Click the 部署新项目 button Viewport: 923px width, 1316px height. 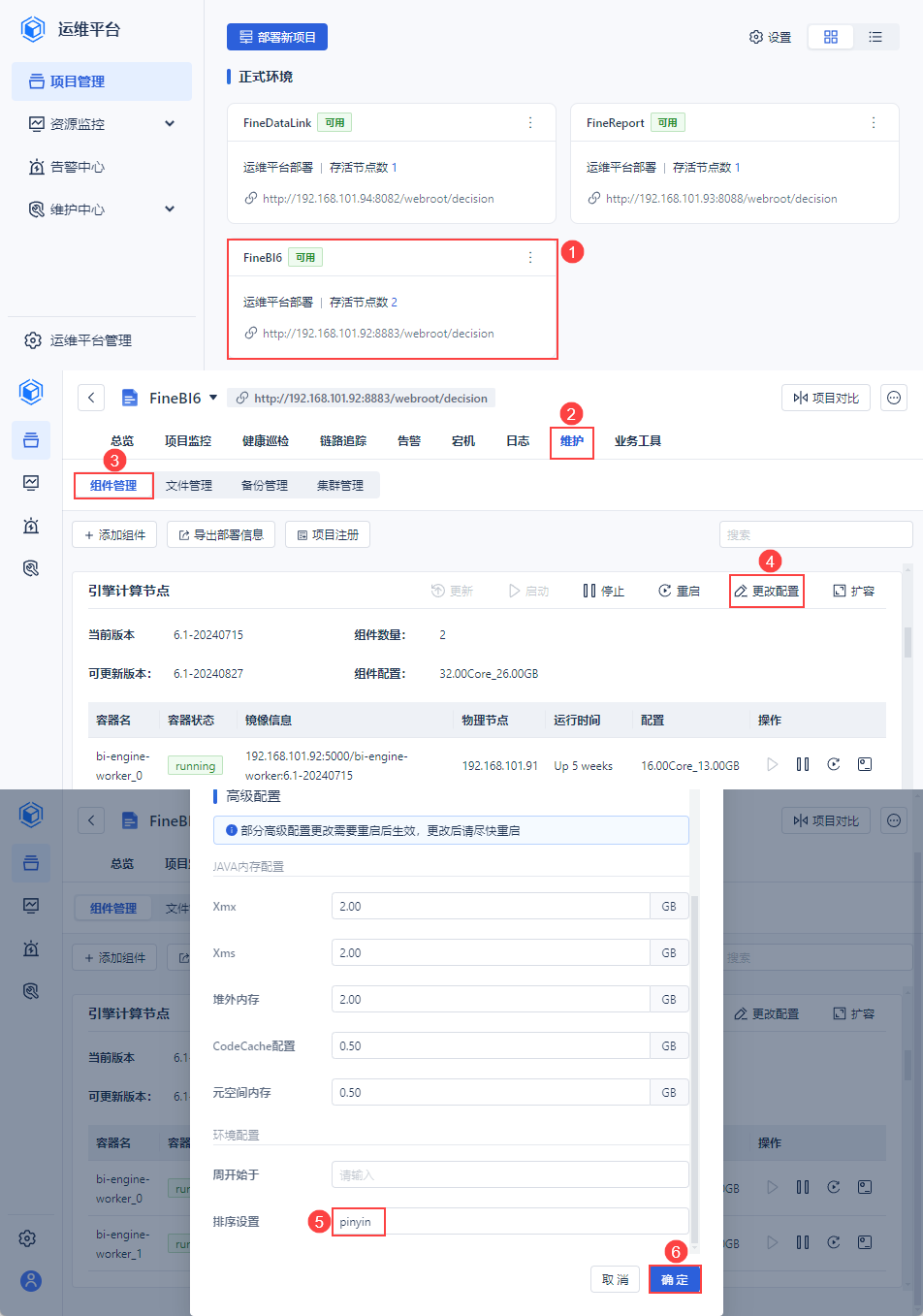pos(277,37)
